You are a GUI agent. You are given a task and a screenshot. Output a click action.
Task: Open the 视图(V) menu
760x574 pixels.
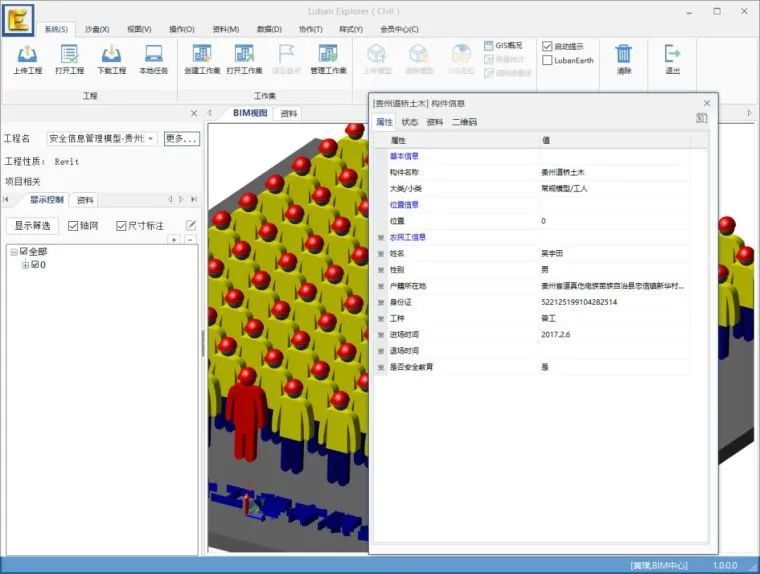click(139, 29)
